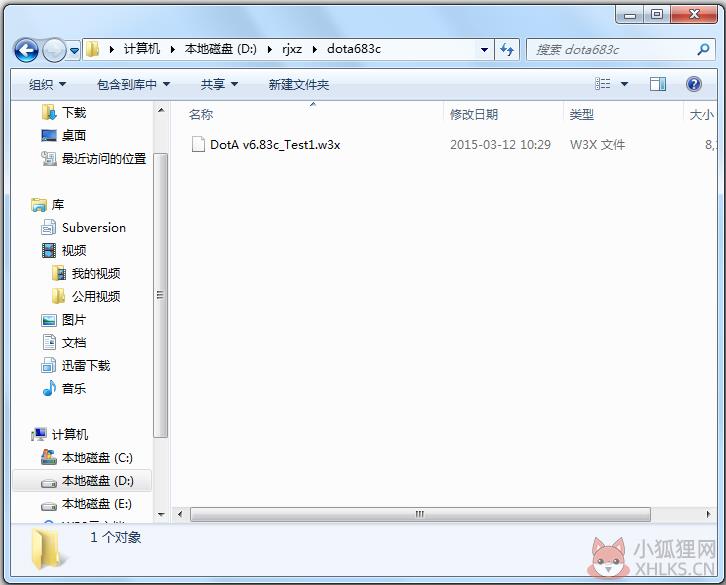Click the 桌面 monitor icon
This screenshot has height=585, width=726.
pos(49,135)
